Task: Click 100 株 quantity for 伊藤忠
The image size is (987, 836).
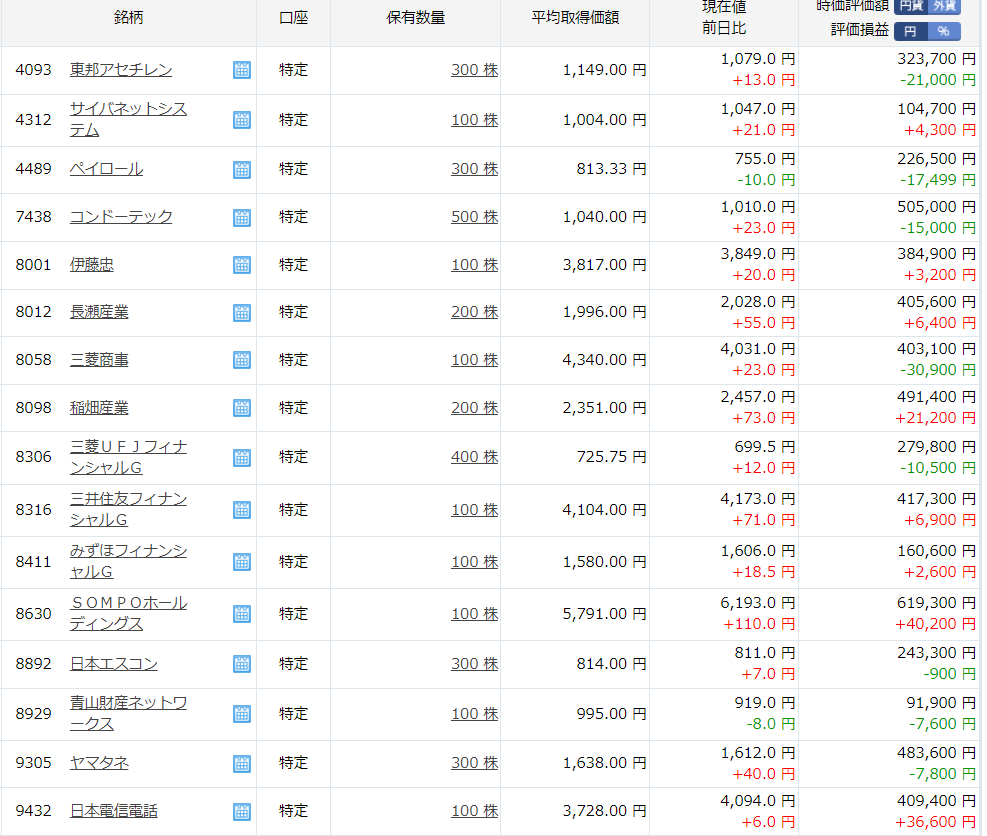Action: (x=475, y=265)
